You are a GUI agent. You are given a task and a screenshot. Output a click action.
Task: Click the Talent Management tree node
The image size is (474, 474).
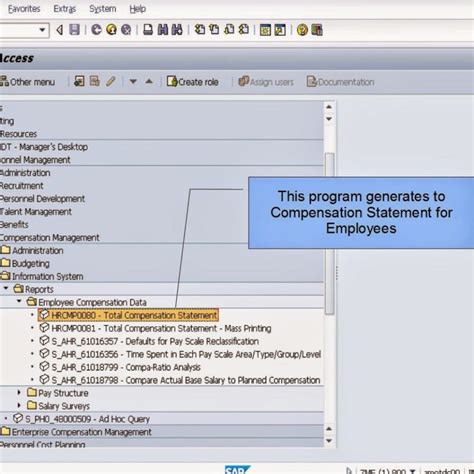(36, 212)
